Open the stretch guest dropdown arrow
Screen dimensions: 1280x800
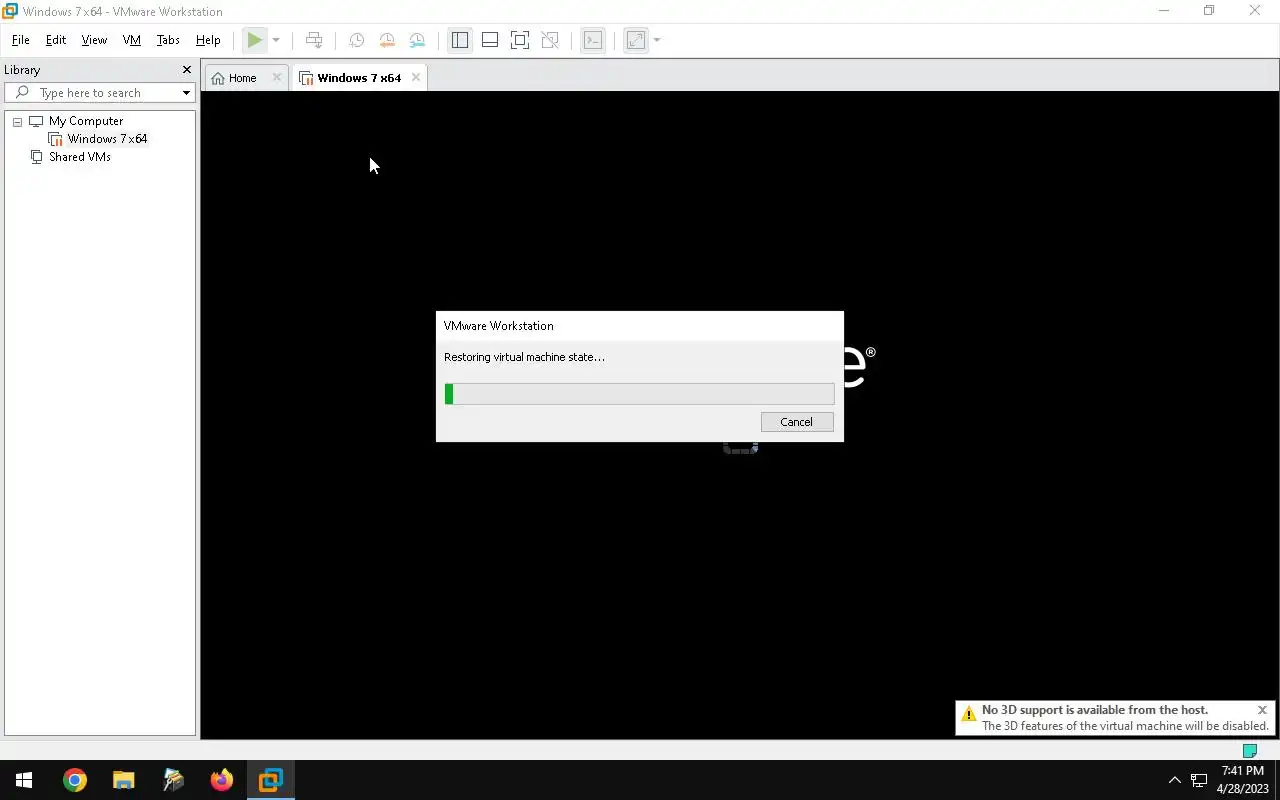[657, 40]
